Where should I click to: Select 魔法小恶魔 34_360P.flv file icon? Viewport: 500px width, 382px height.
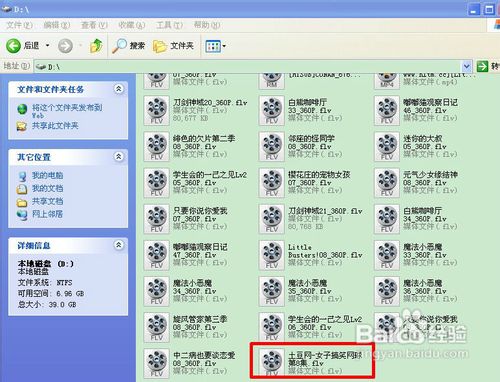[x=156, y=291]
